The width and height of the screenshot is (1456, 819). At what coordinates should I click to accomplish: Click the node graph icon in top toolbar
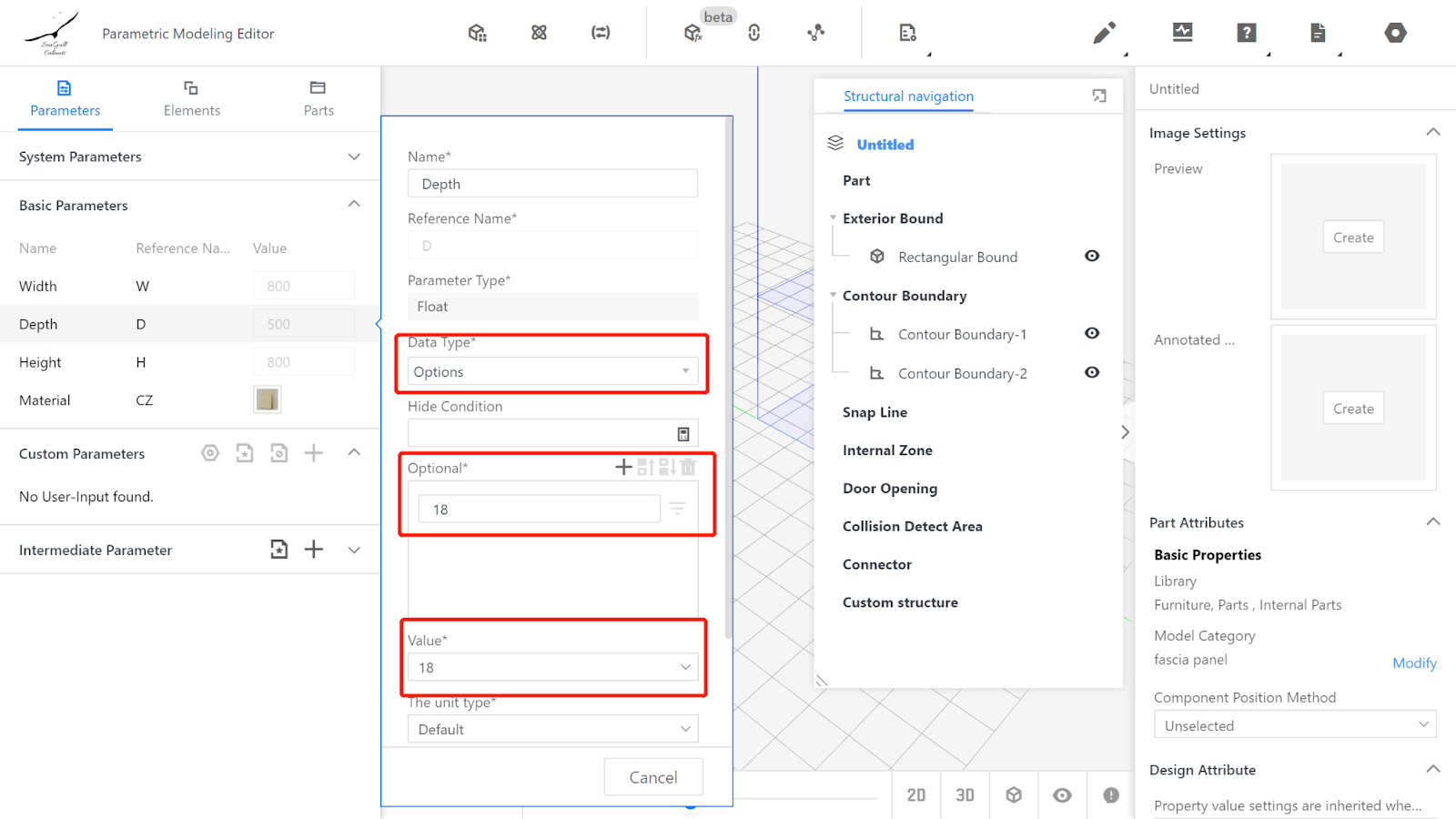point(816,33)
